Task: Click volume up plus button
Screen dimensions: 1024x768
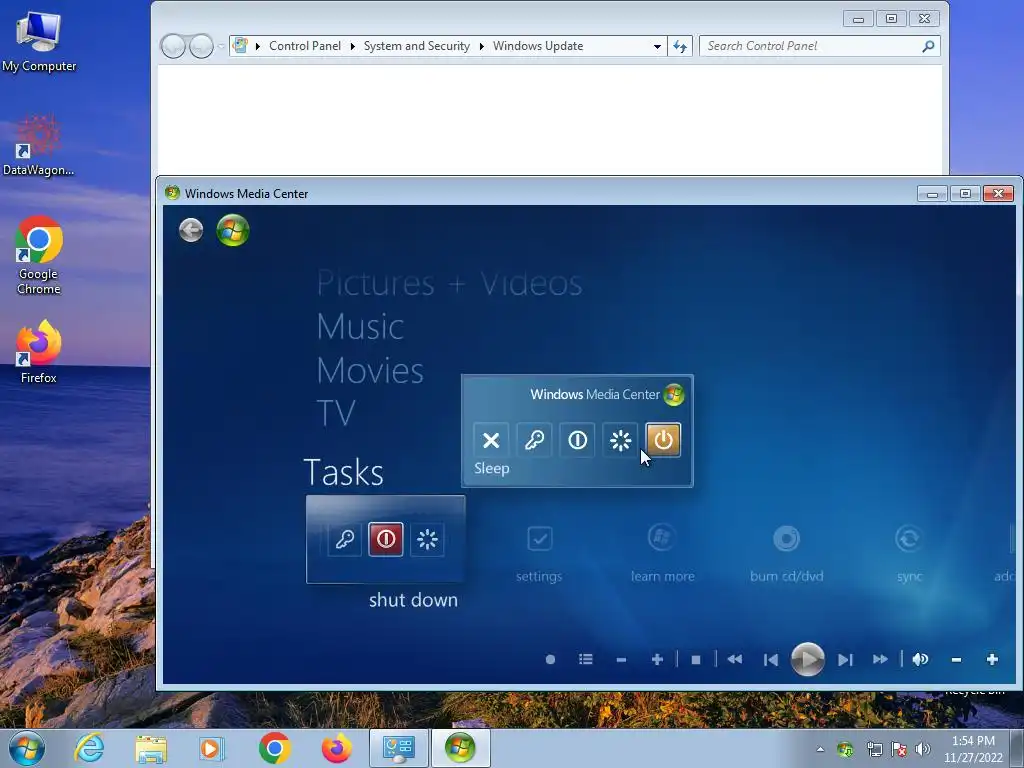Action: click(x=992, y=660)
